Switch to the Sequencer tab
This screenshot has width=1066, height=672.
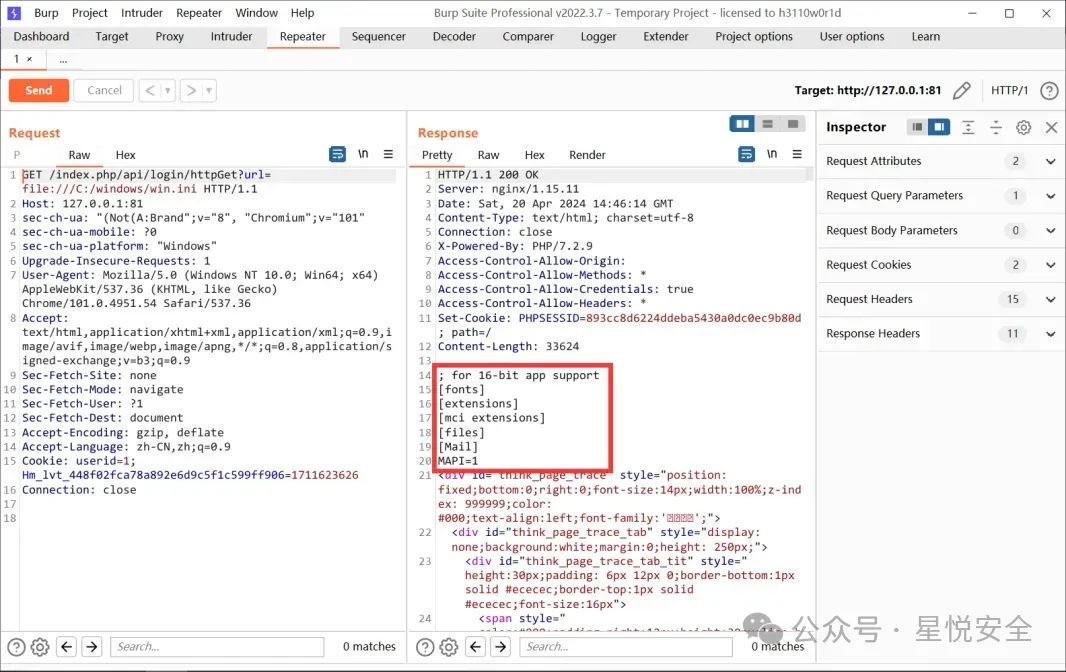(x=379, y=37)
